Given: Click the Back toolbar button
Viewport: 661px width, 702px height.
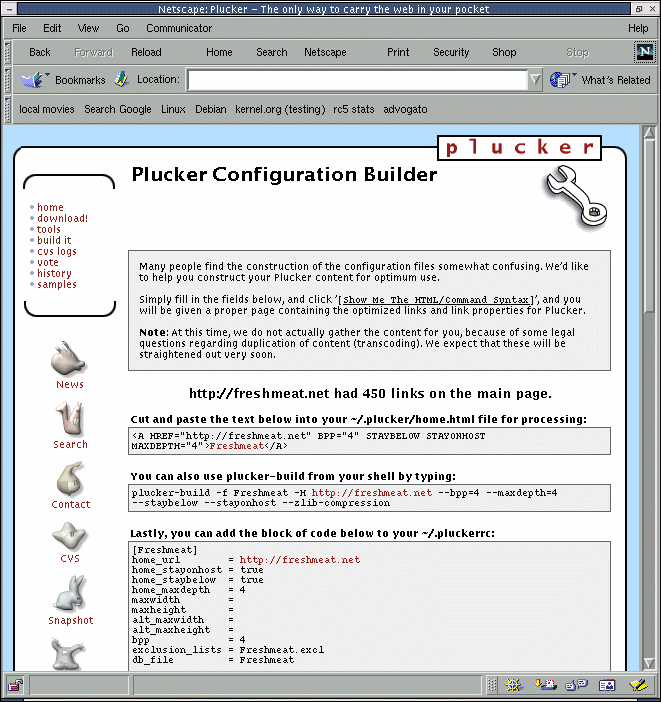Looking at the screenshot, I should pyautogui.click(x=40, y=52).
